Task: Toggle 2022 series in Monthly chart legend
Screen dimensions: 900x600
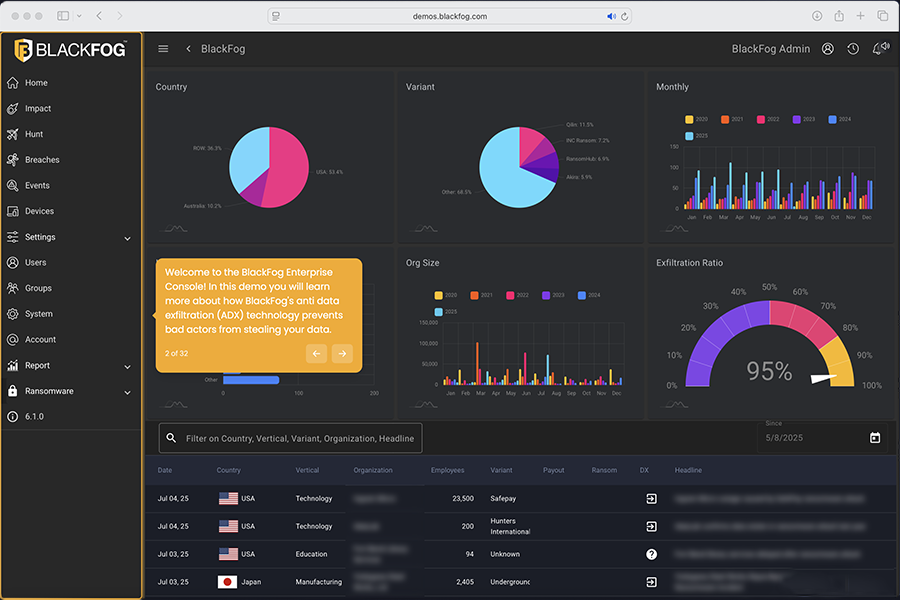Action: (768, 119)
